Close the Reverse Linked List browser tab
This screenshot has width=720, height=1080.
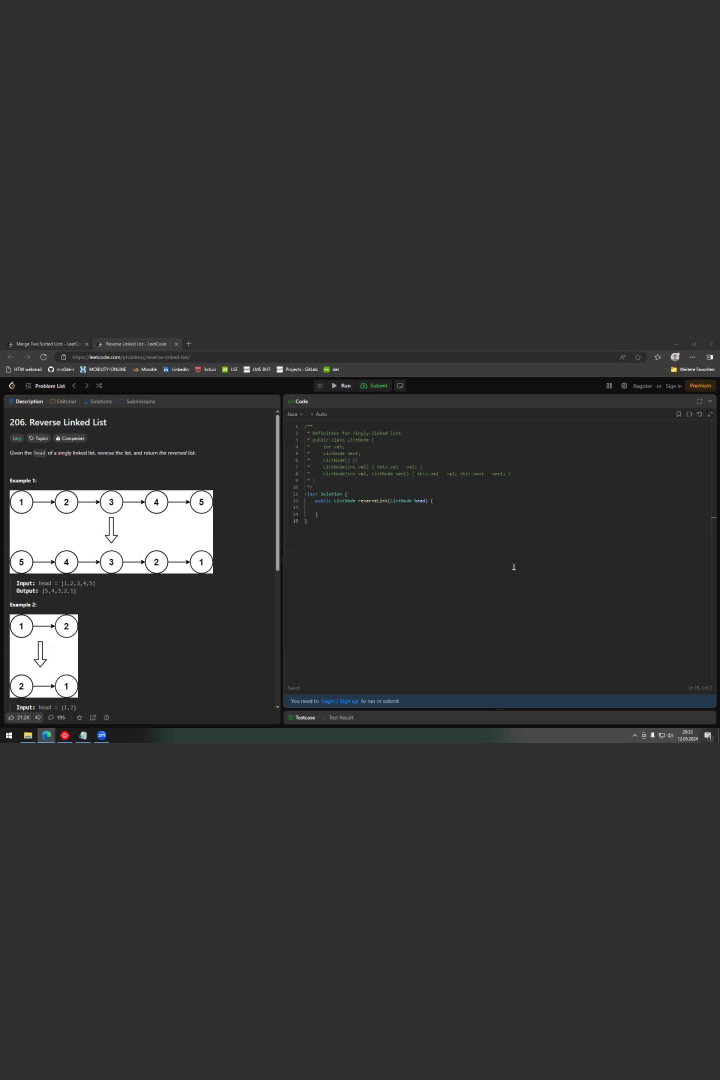click(x=176, y=344)
